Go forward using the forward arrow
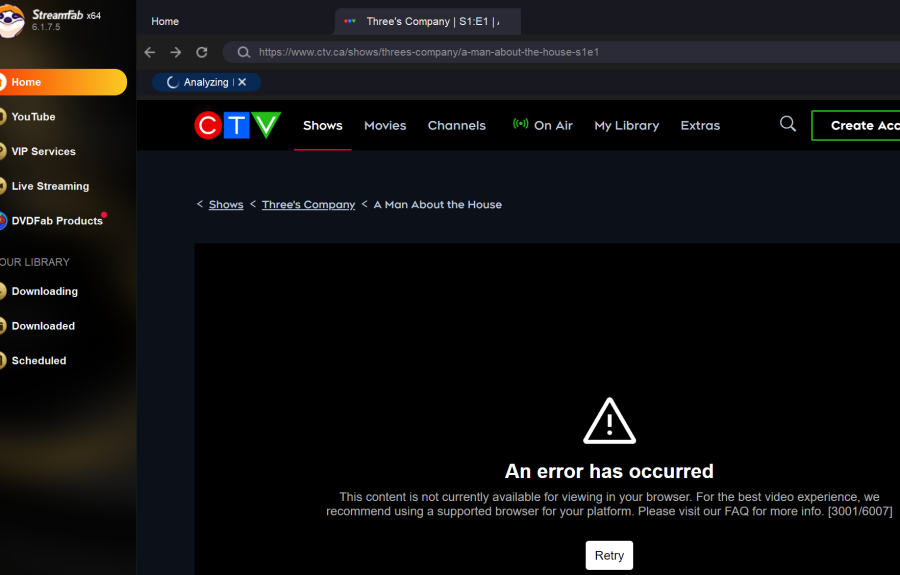The image size is (900, 575). 176,52
